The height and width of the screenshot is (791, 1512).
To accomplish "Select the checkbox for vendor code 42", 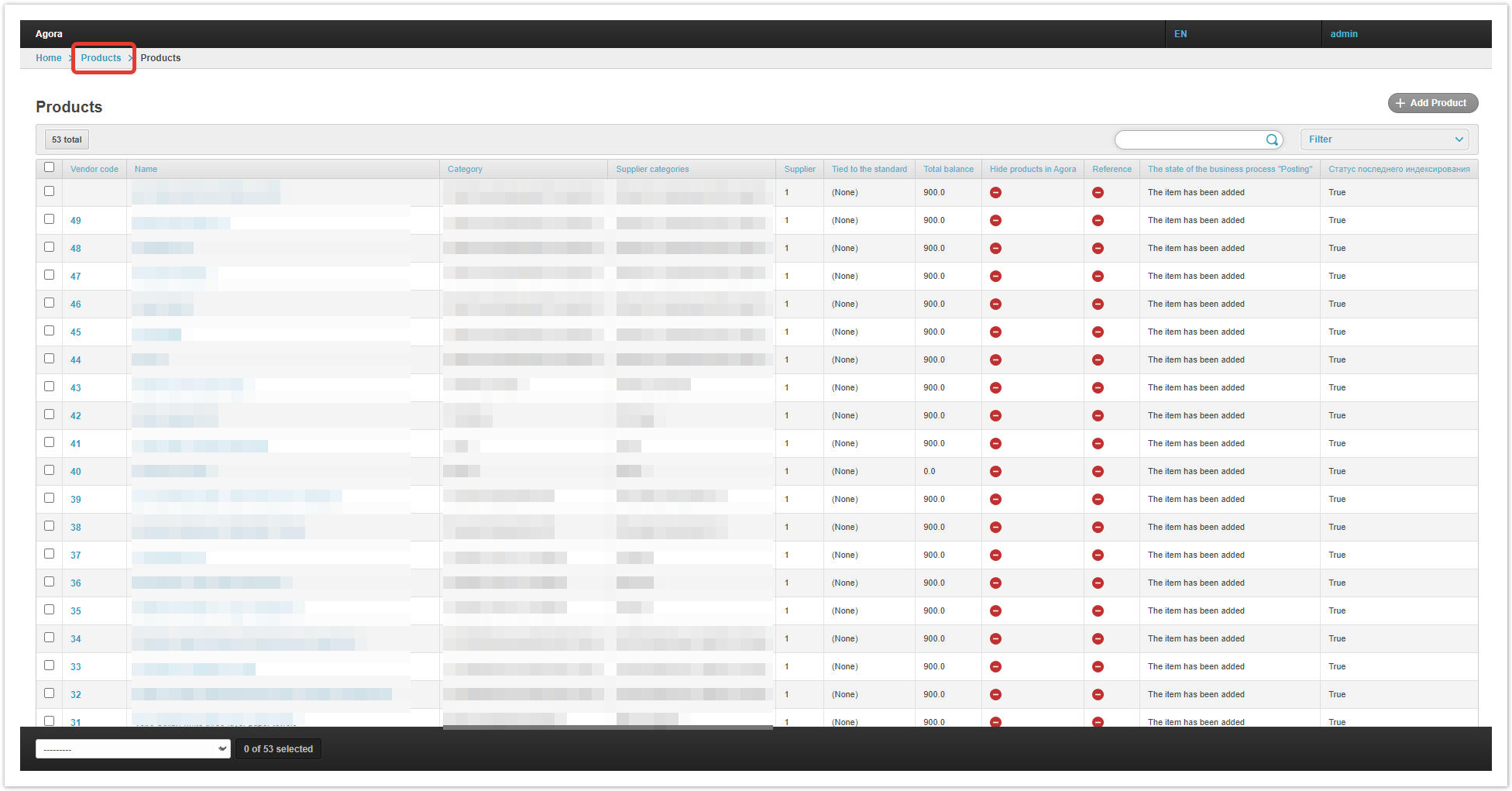I will pyautogui.click(x=50, y=414).
